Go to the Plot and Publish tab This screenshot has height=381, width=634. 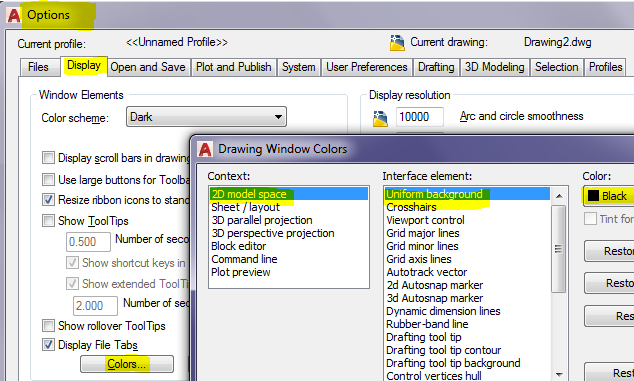click(x=234, y=67)
